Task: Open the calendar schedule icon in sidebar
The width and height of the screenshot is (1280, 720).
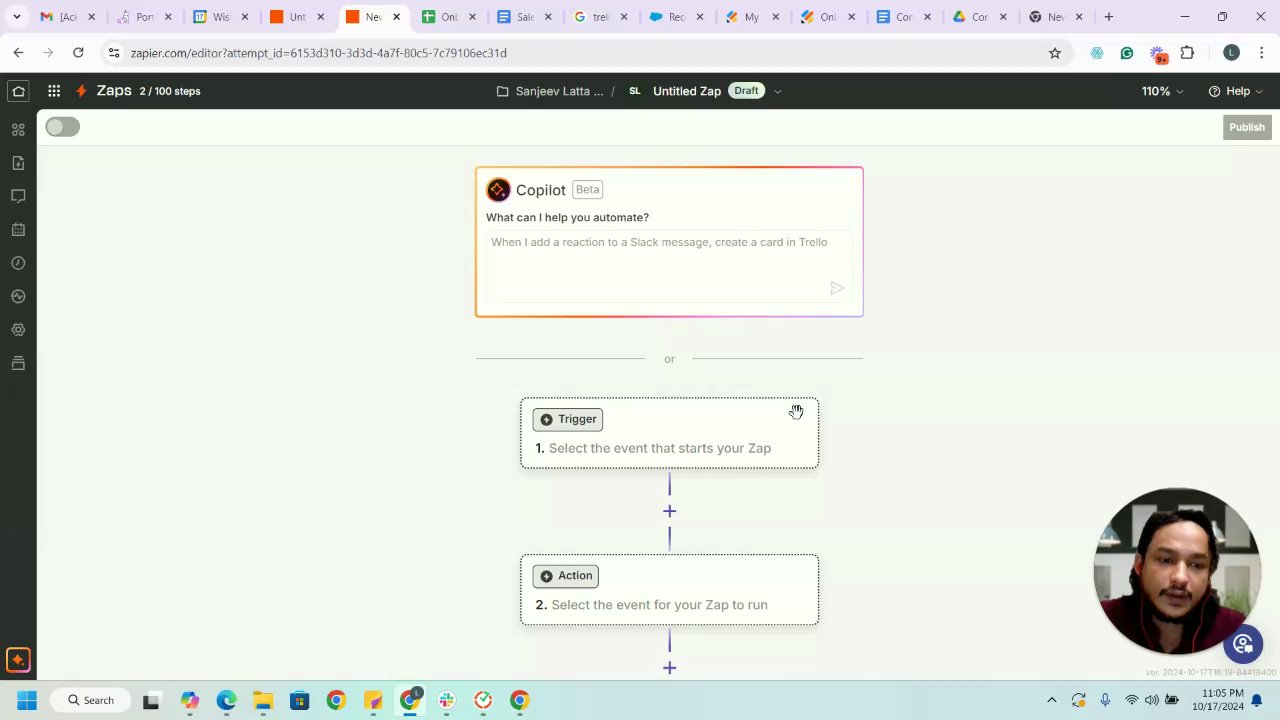Action: [18, 230]
